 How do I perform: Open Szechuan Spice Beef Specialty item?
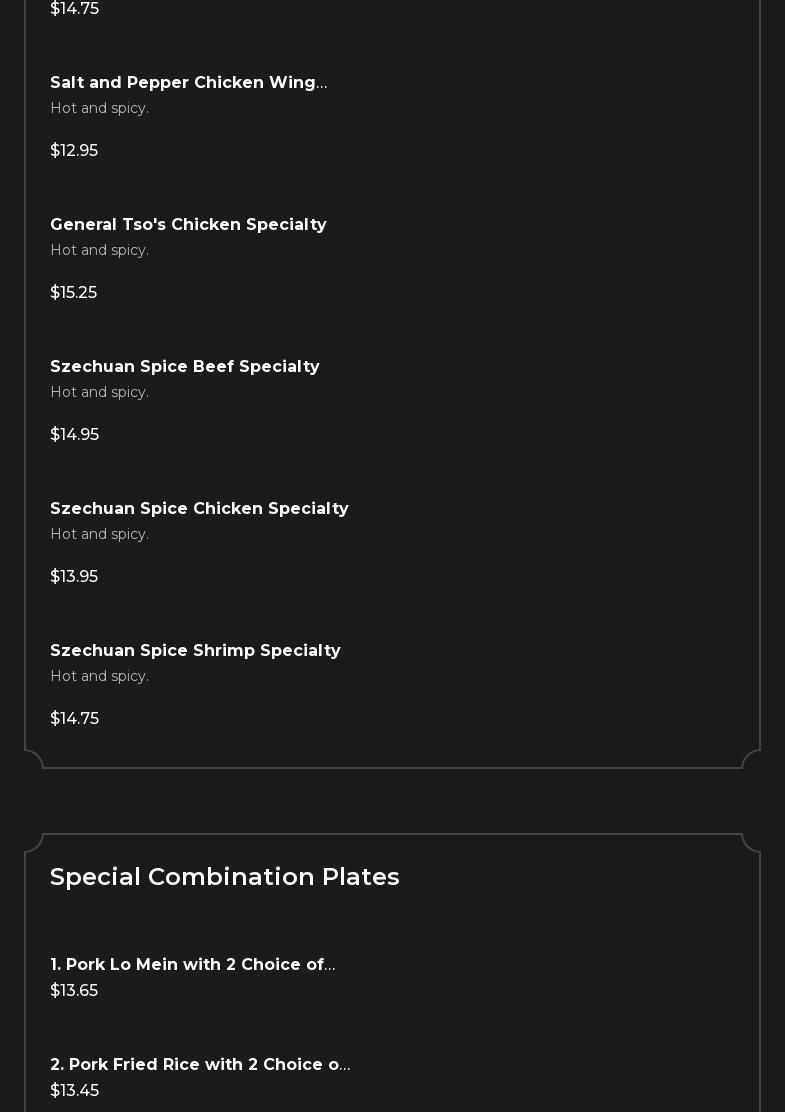point(185,367)
